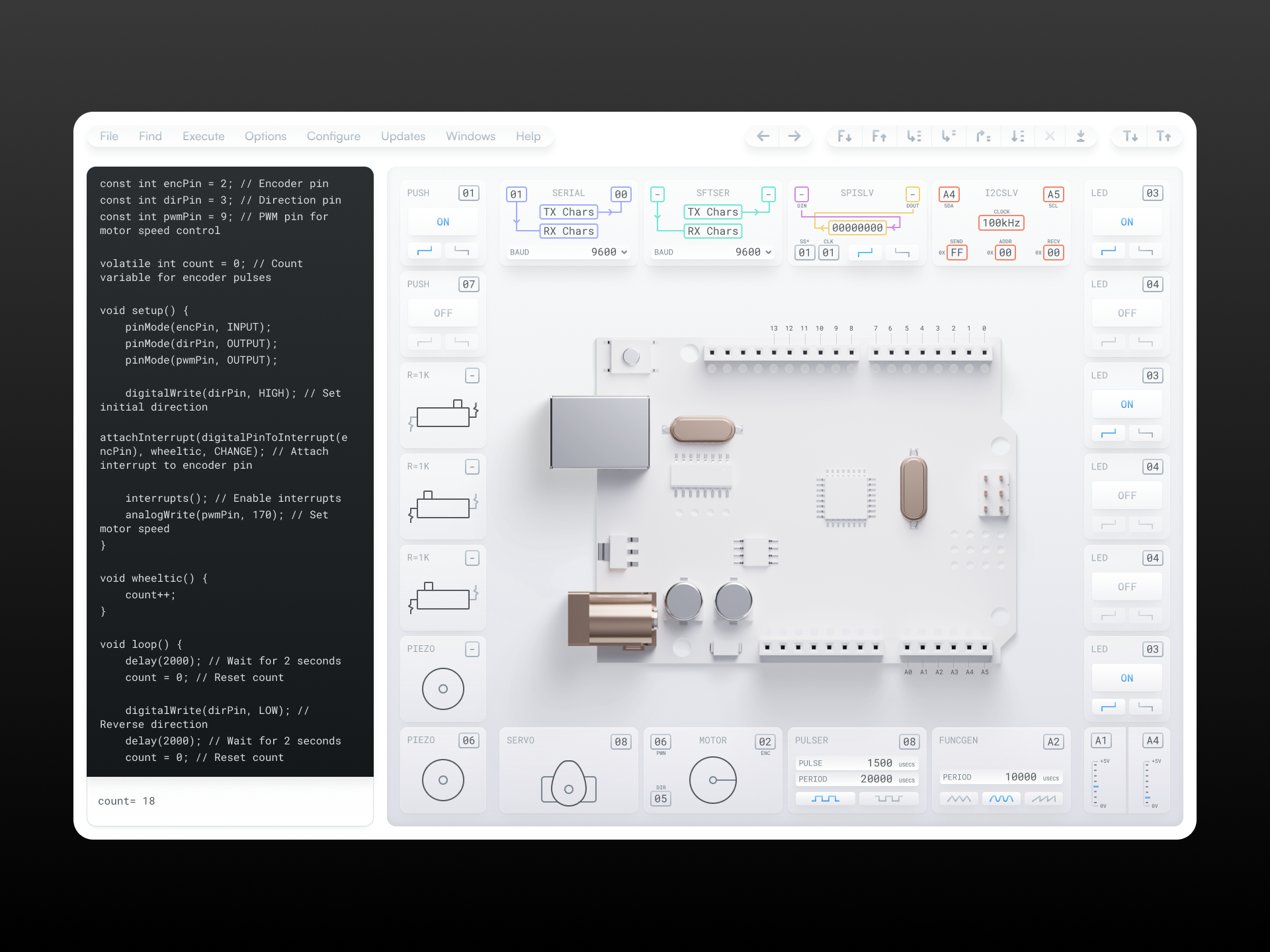Select the sawtooth waveform in the FUNCGEN panel

[1044, 799]
